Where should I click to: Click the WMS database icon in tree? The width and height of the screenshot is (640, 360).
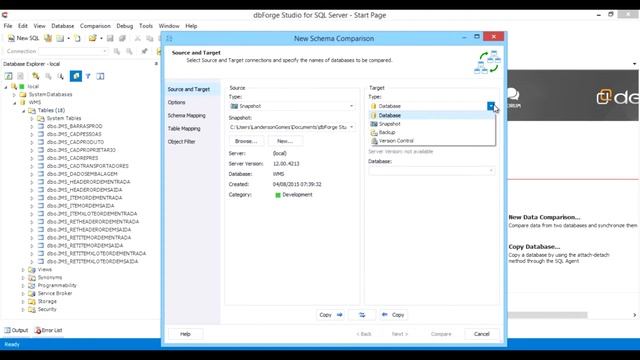click(x=23, y=102)
